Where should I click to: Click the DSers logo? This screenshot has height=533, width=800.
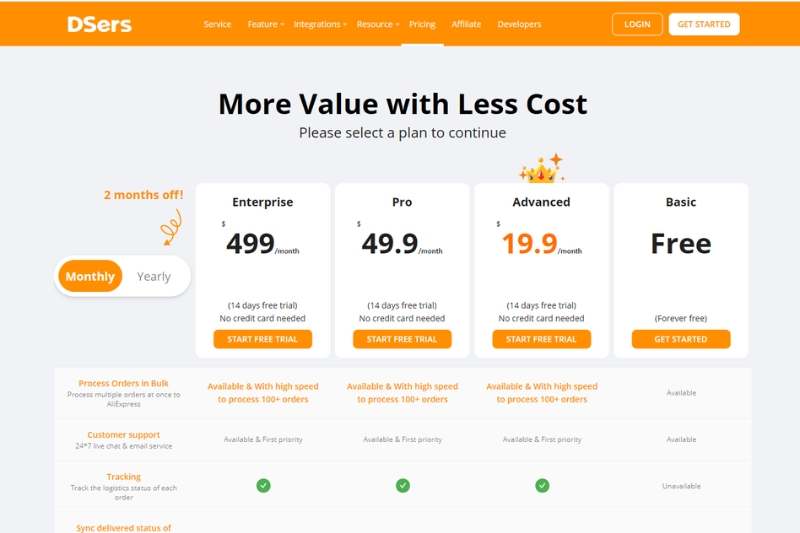click(99, 24)
